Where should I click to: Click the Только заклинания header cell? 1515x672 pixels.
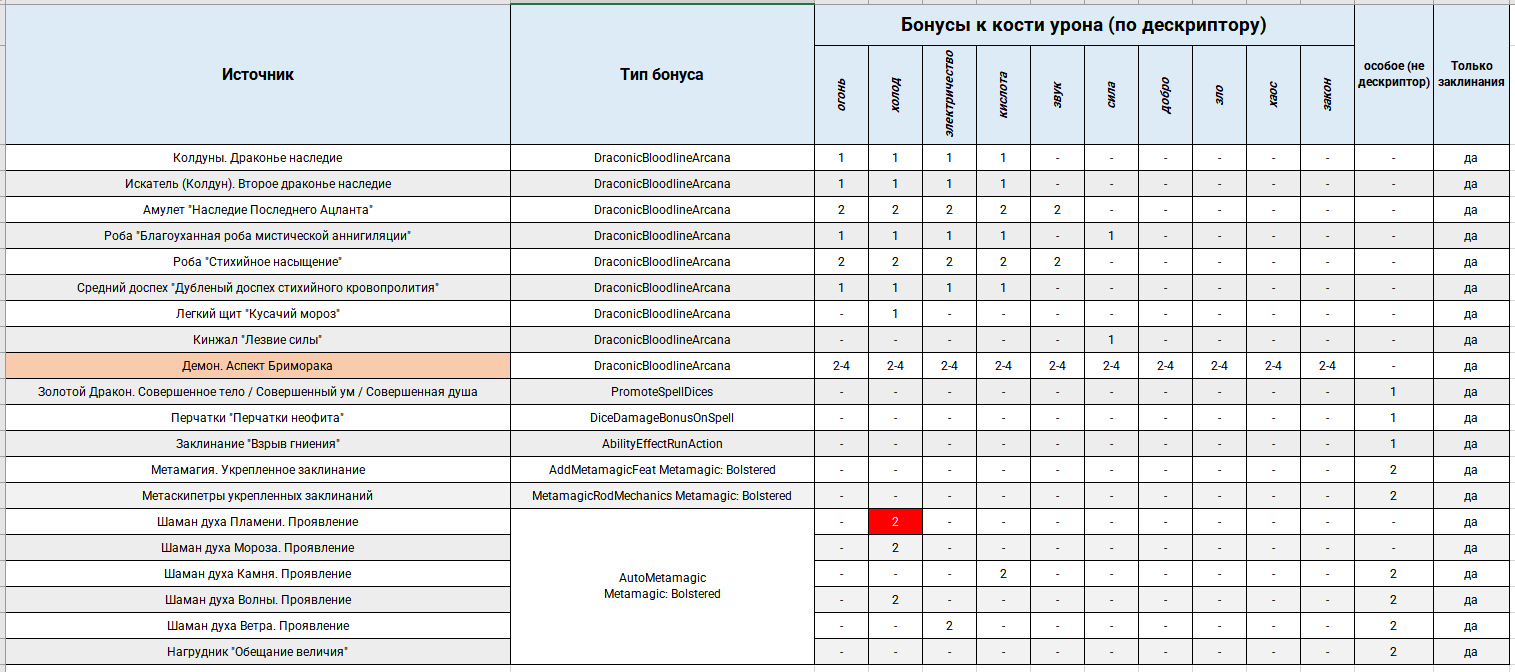click(1471, 75)
